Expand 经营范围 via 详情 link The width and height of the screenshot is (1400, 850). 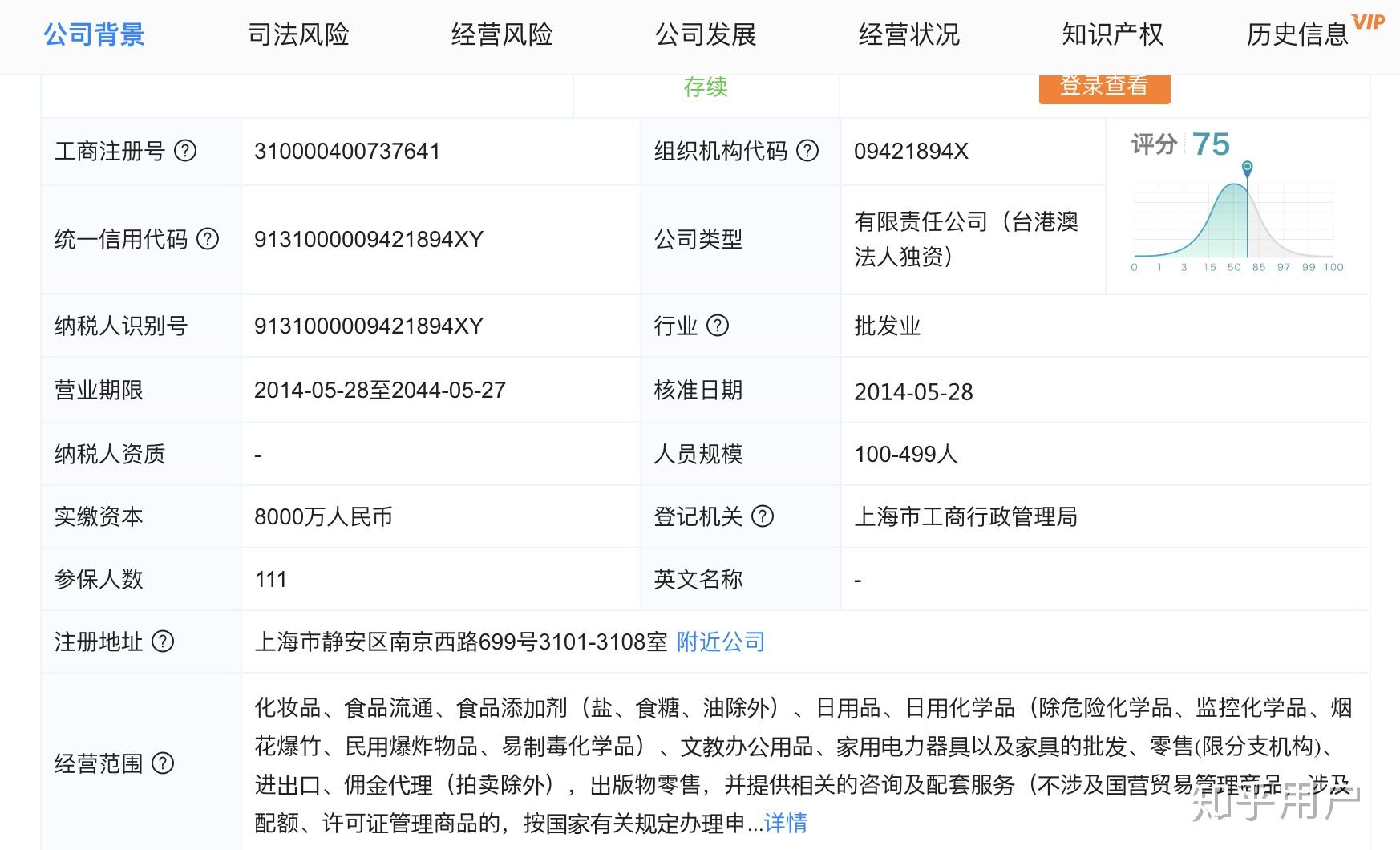[x=786, y=823]
